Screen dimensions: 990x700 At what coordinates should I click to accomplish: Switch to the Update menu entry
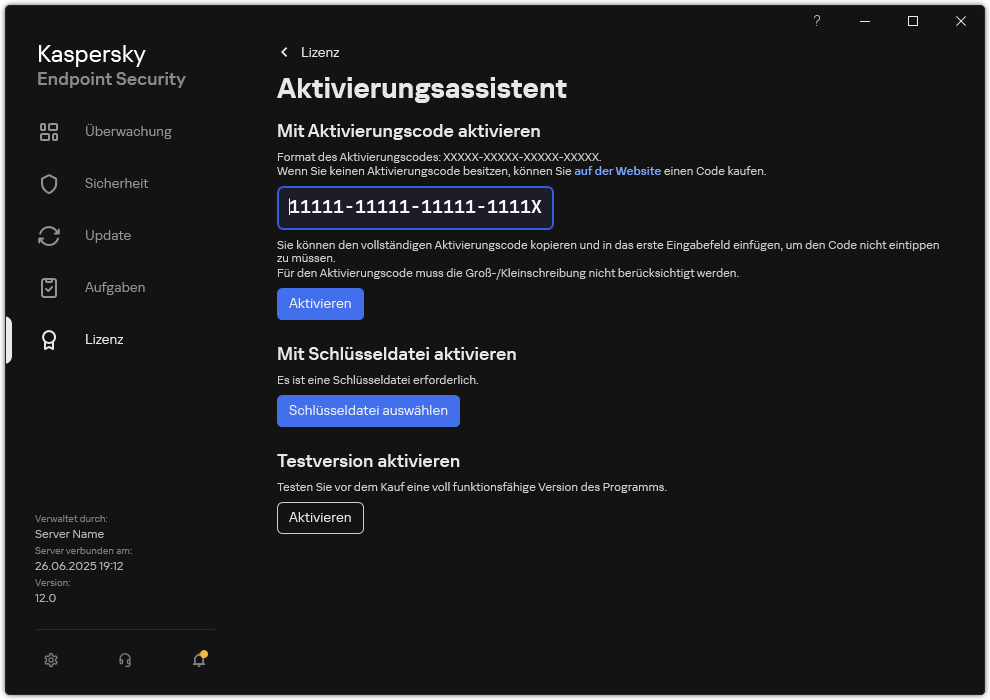point(107,235)
